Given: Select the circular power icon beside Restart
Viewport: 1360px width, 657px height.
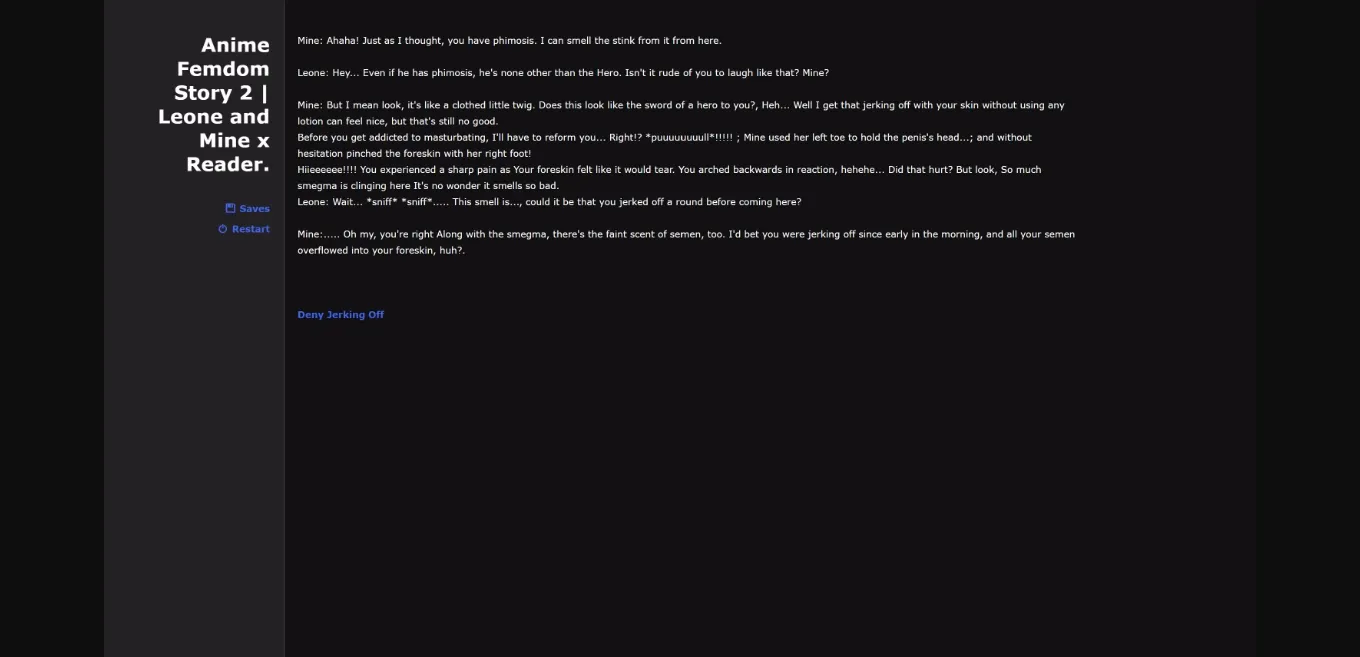Looking at the screenshot, I should click(221, 229).
